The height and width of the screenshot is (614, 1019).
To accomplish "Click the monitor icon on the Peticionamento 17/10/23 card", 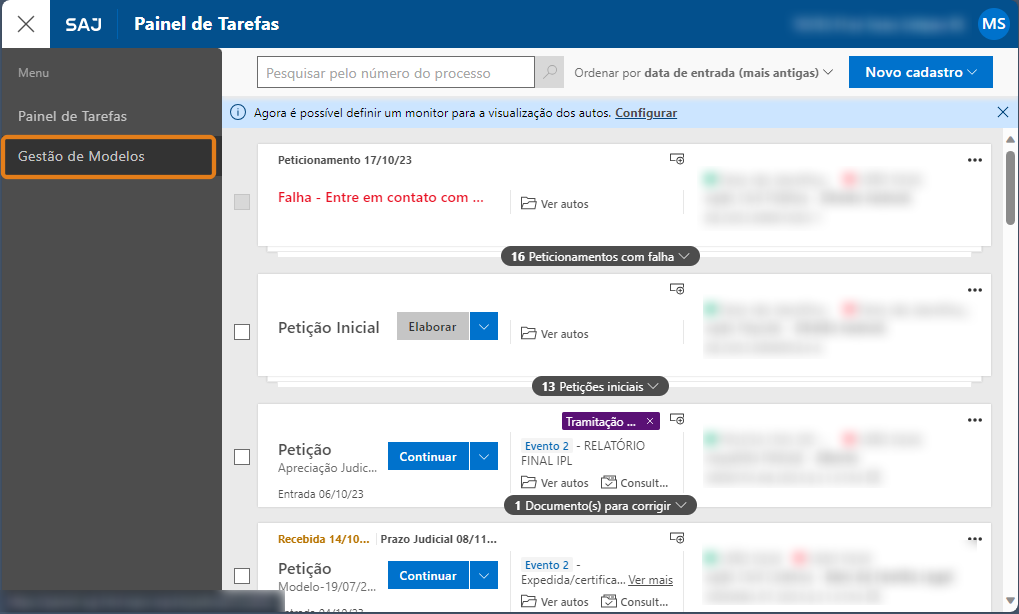I will (x=677, y=158).
